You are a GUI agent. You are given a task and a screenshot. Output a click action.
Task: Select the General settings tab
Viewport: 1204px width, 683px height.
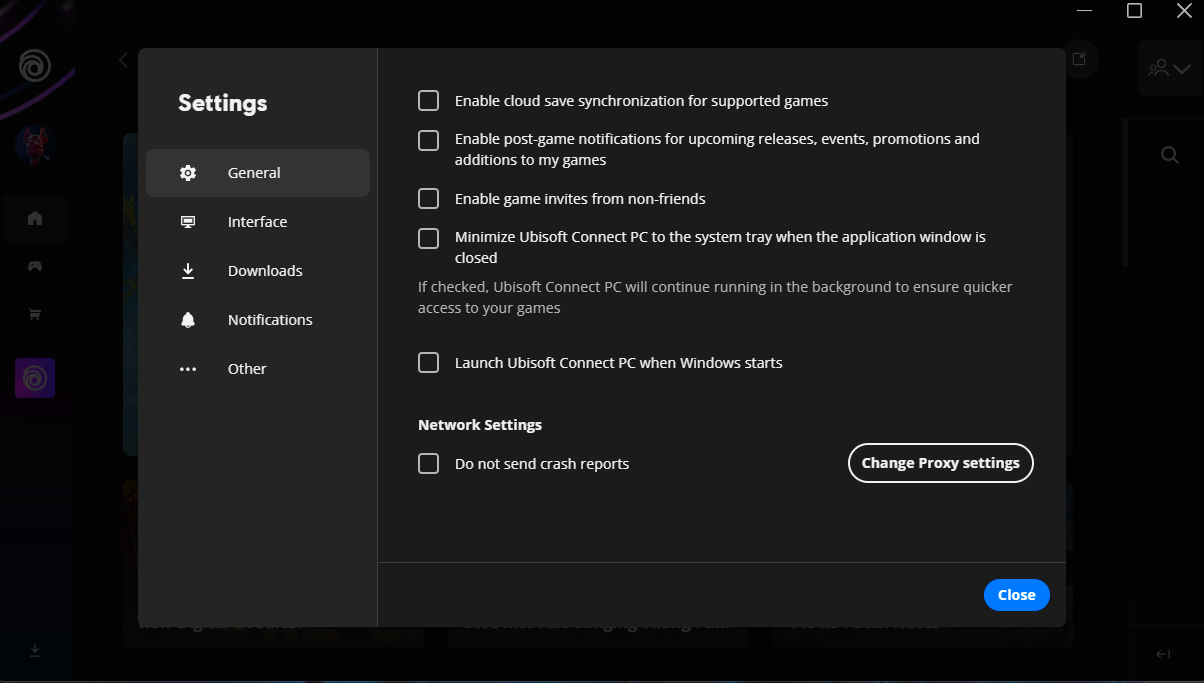pos(258,173)
